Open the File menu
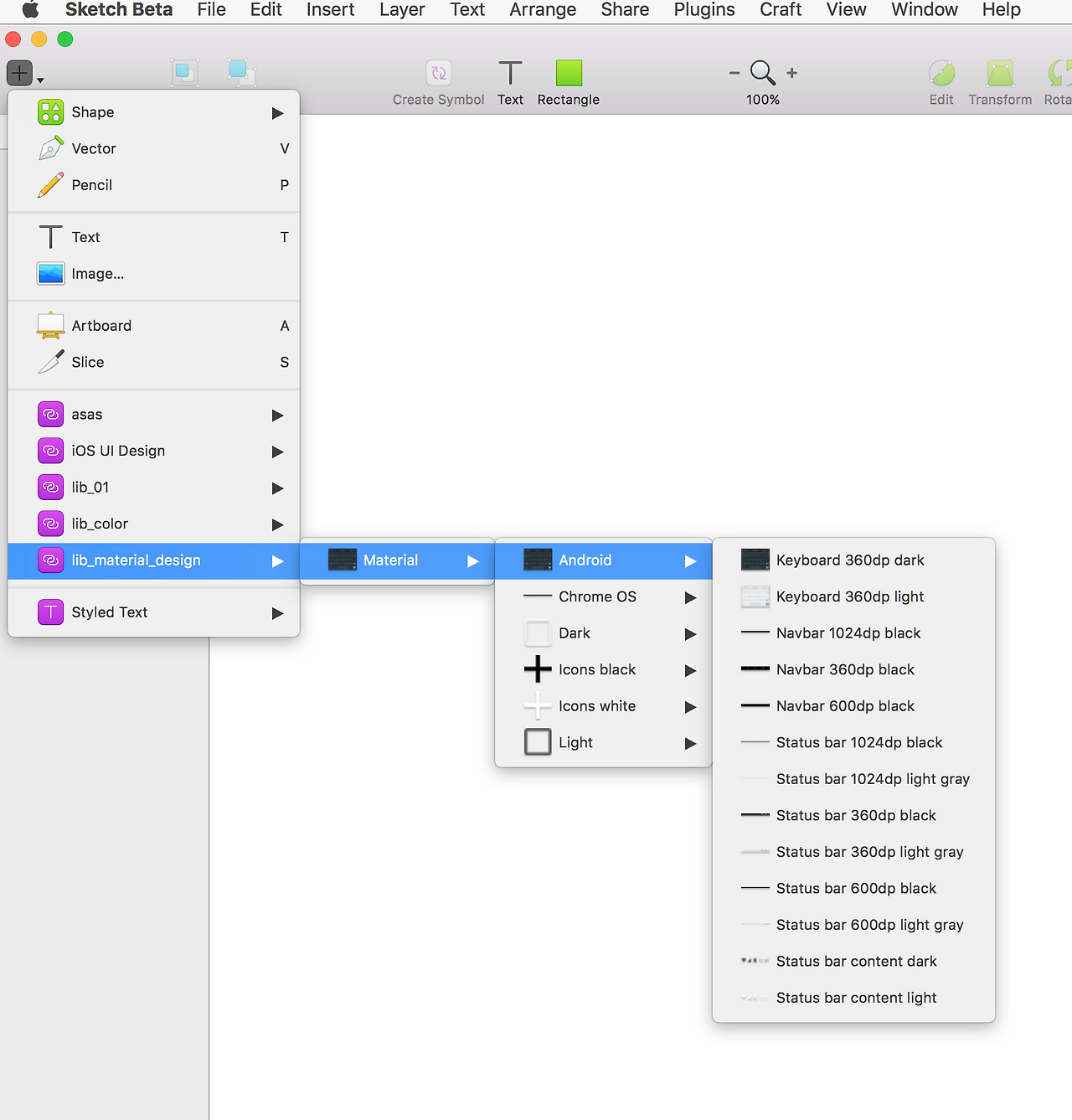The image size is (1072, 1120). coord(212,10)
